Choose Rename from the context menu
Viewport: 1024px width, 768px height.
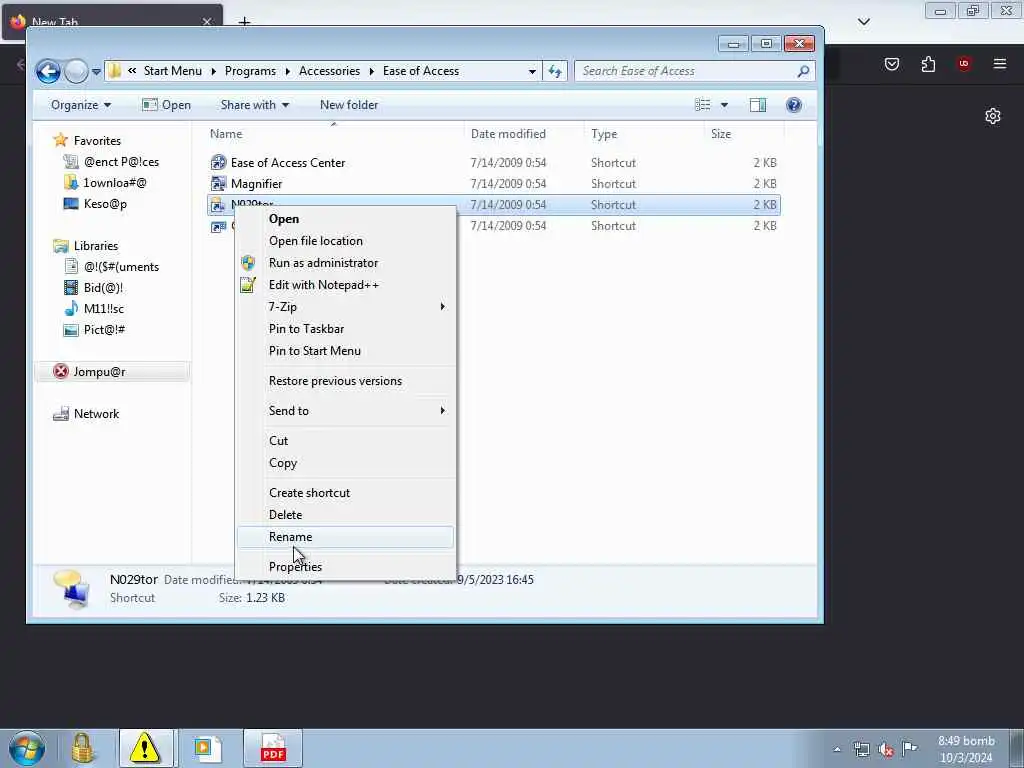tap(345, 537)
